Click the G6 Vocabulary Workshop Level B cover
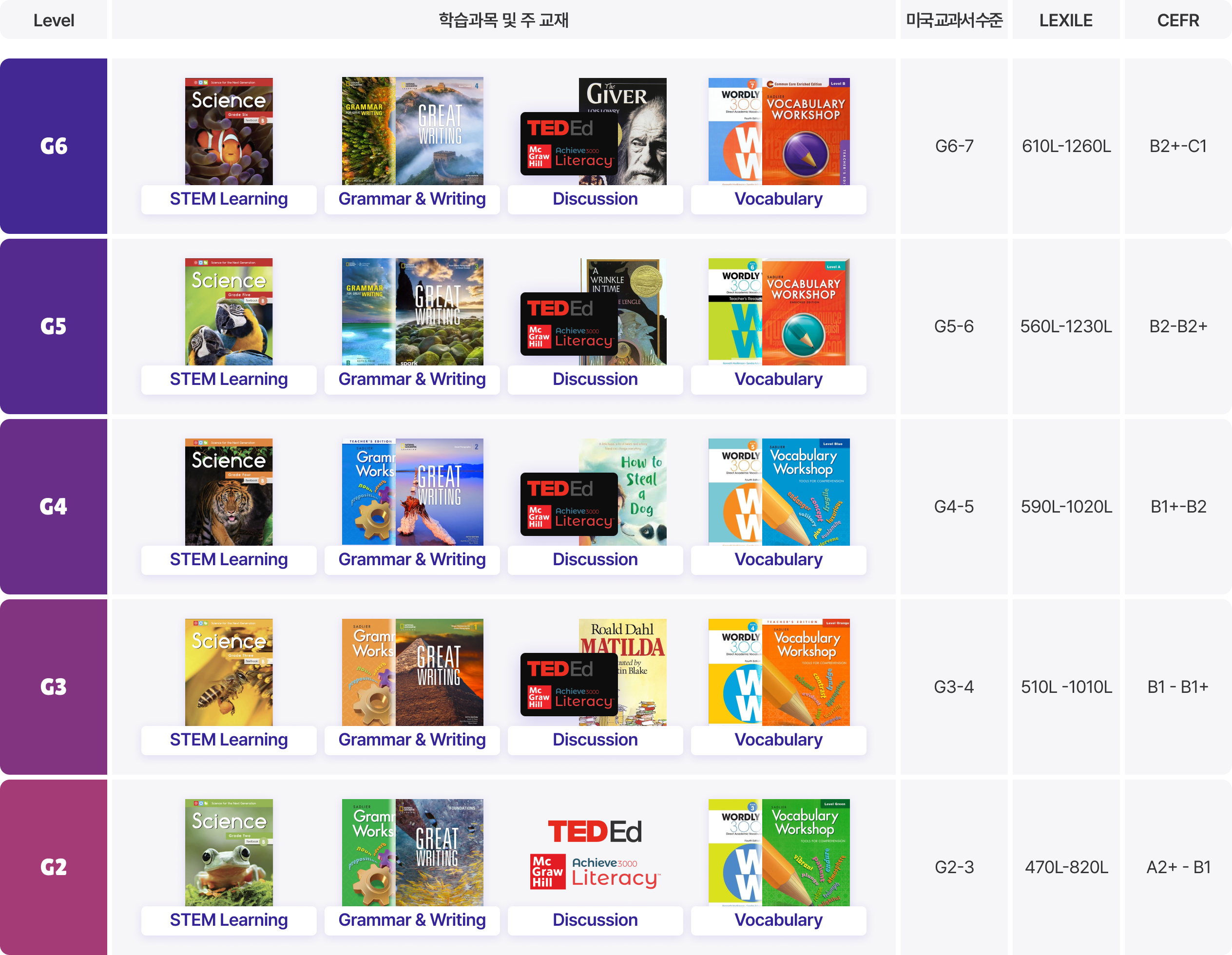Viewport: 1232px width, 955px height. (x=806, y=131)
